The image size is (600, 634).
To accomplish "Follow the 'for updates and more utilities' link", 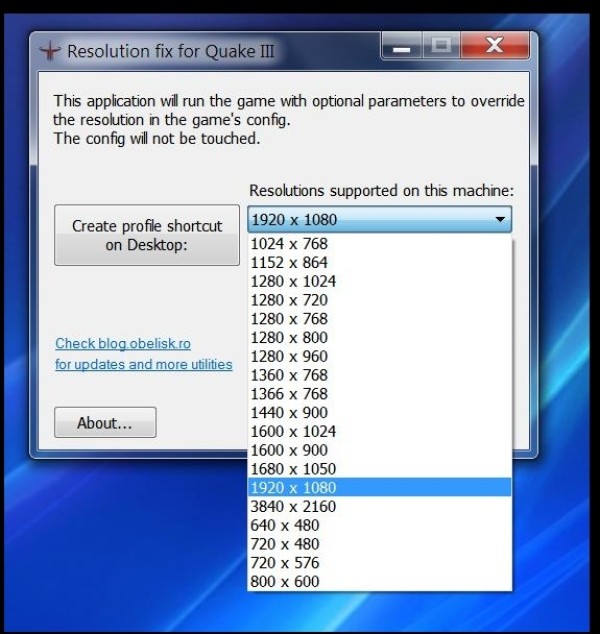I will tap(144, 364).
